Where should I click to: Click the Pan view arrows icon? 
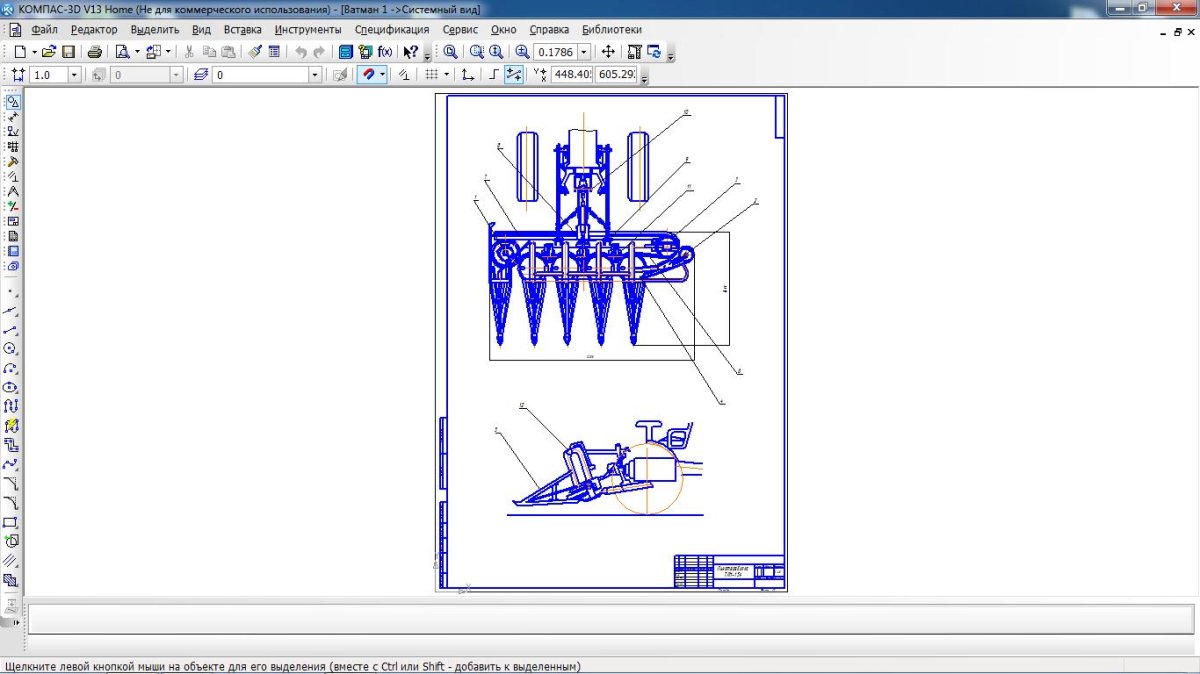pyautogui.click(x=608, y=52)
